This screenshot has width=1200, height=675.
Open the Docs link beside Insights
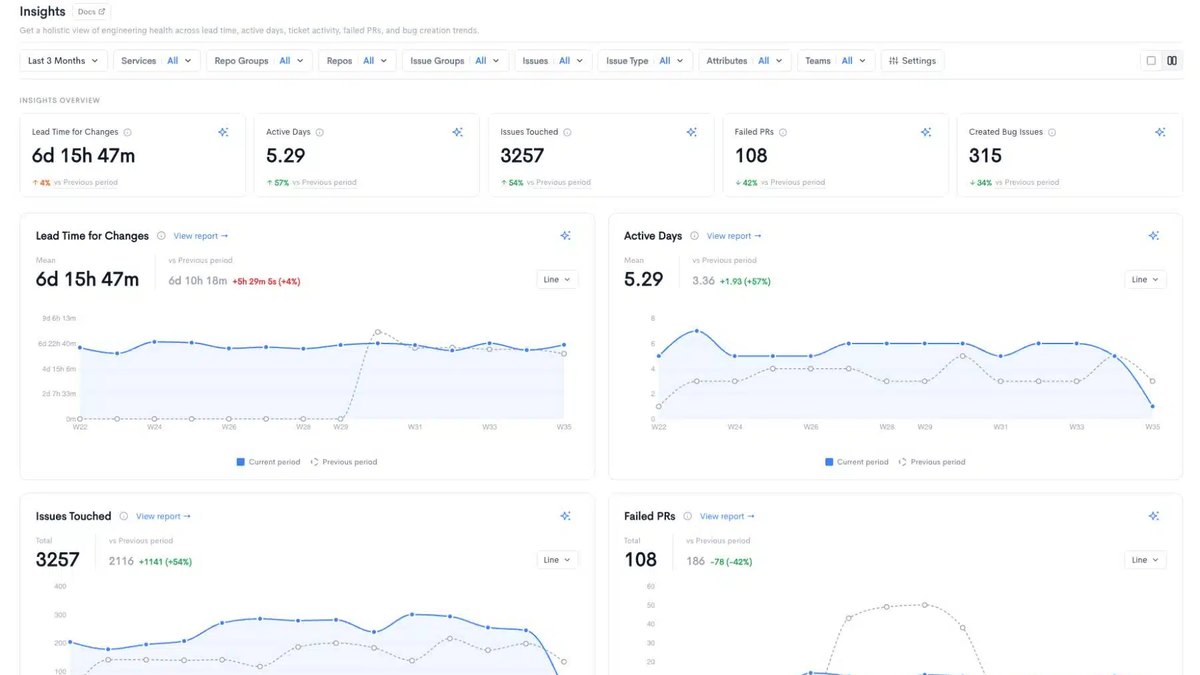[x=92, y=12]
